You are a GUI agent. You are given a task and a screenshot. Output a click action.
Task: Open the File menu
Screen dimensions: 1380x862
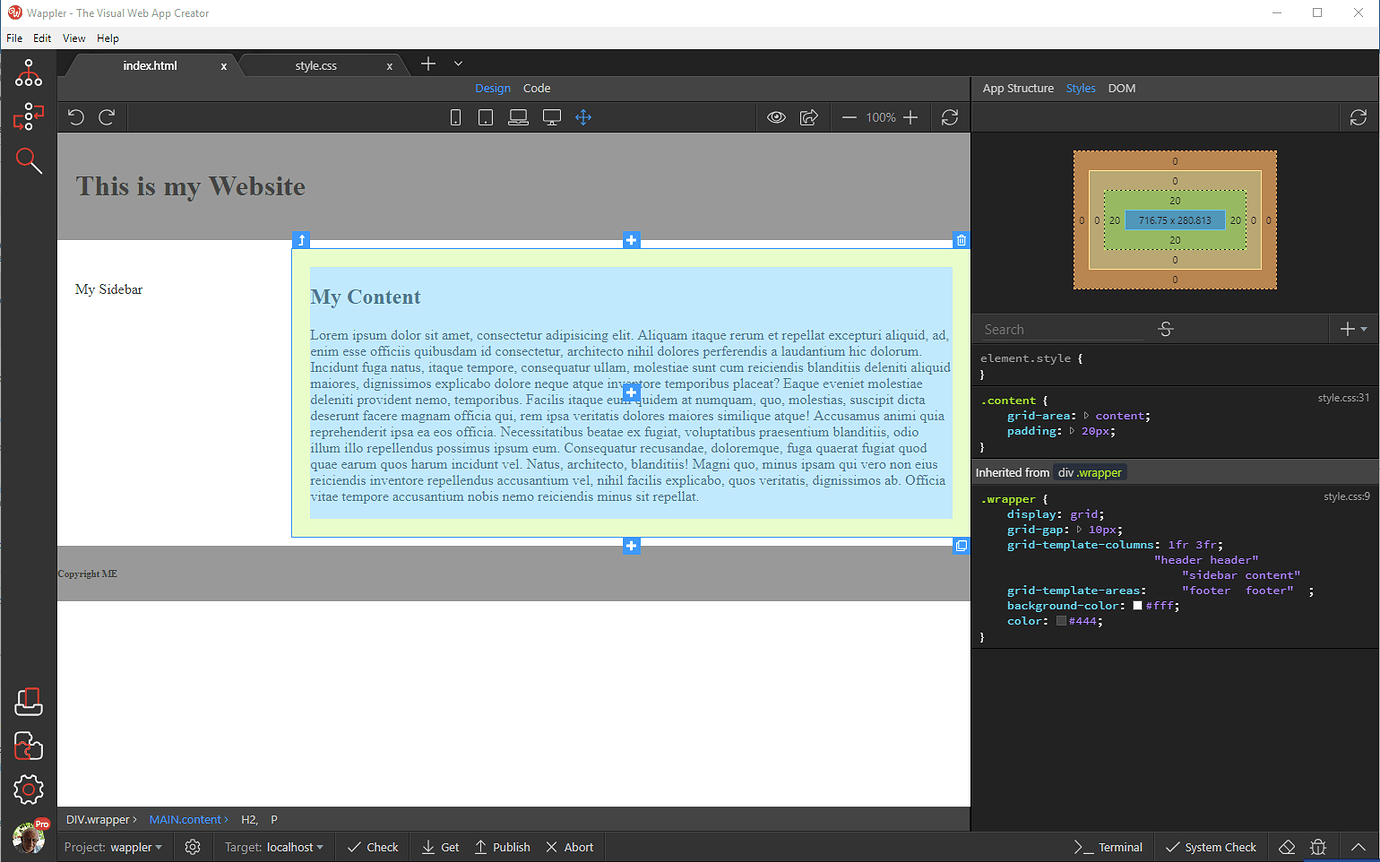pyautogui.click(x=14, y=38)
